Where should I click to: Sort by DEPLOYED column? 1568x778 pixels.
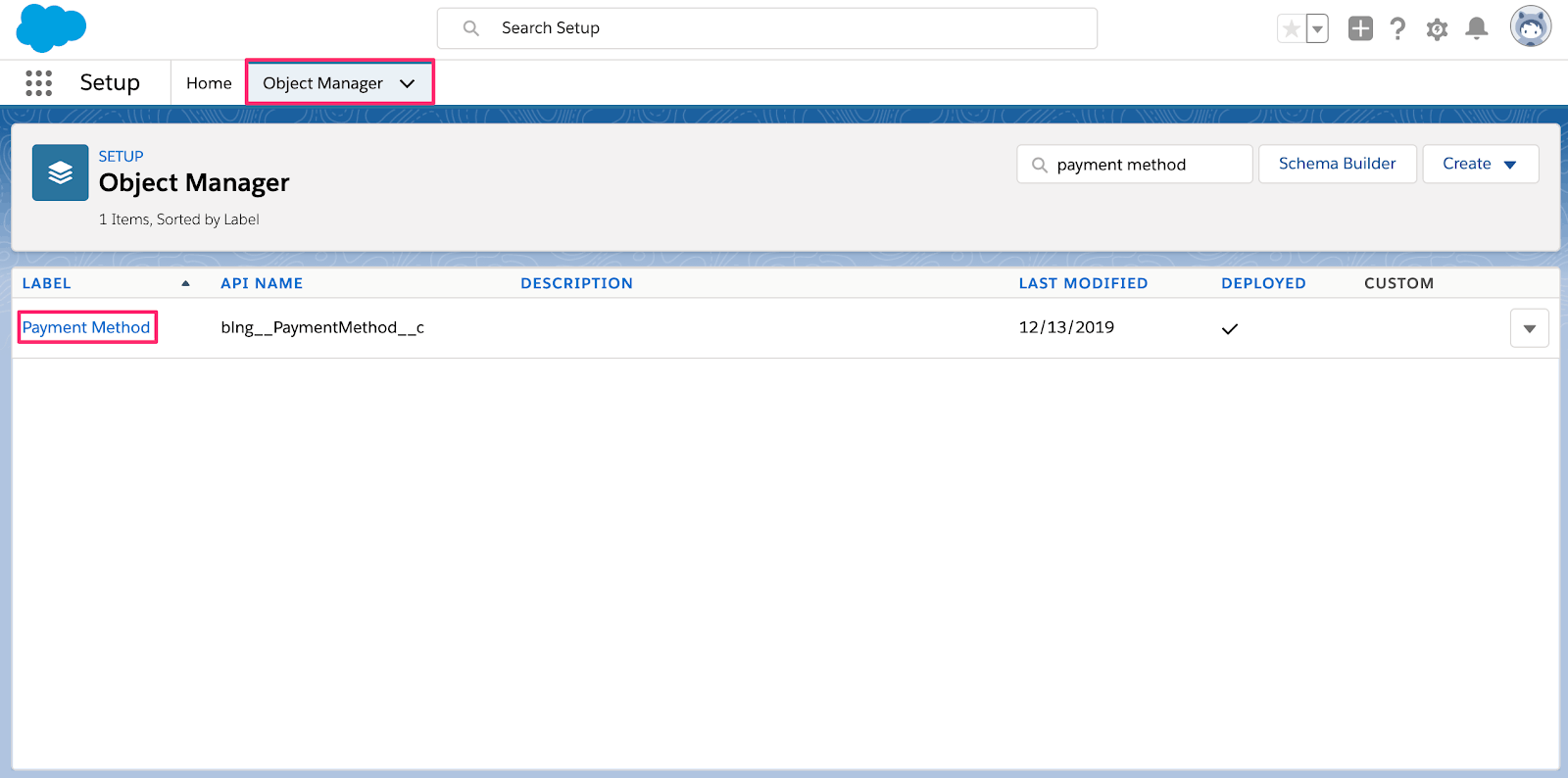pos(1263,283)
